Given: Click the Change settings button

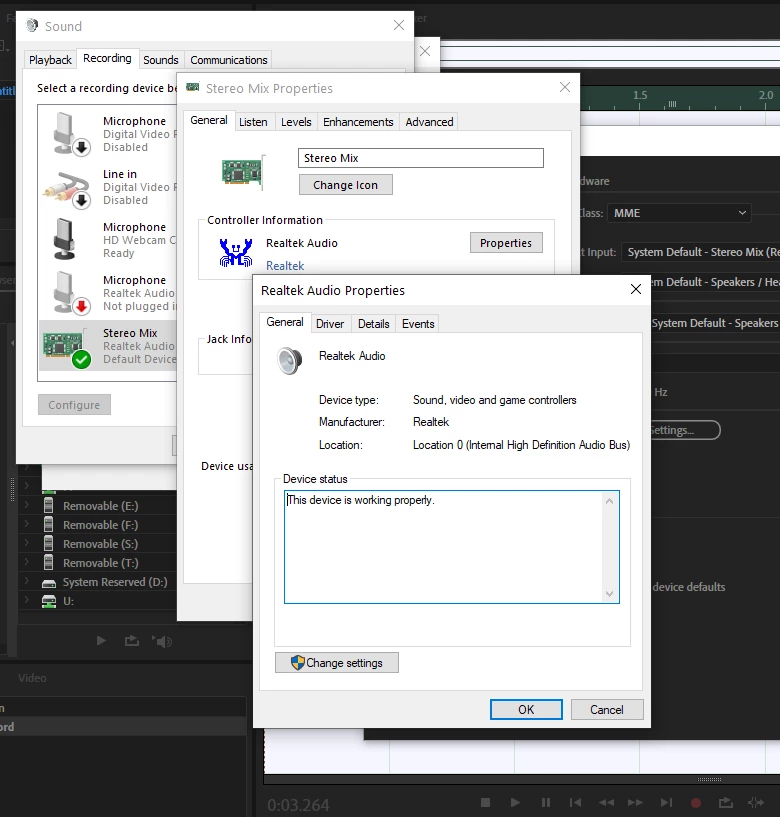Looking at the screenshot, I should [x=337, y=663].
